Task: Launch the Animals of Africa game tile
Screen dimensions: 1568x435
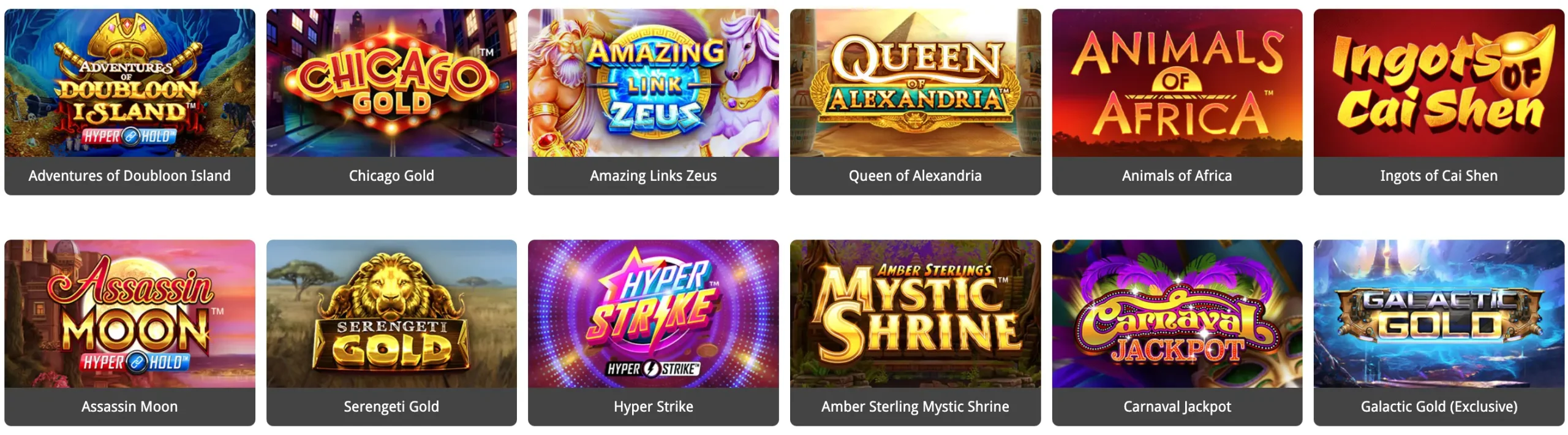Action: pyautogui.click(x=1177, y=83)
